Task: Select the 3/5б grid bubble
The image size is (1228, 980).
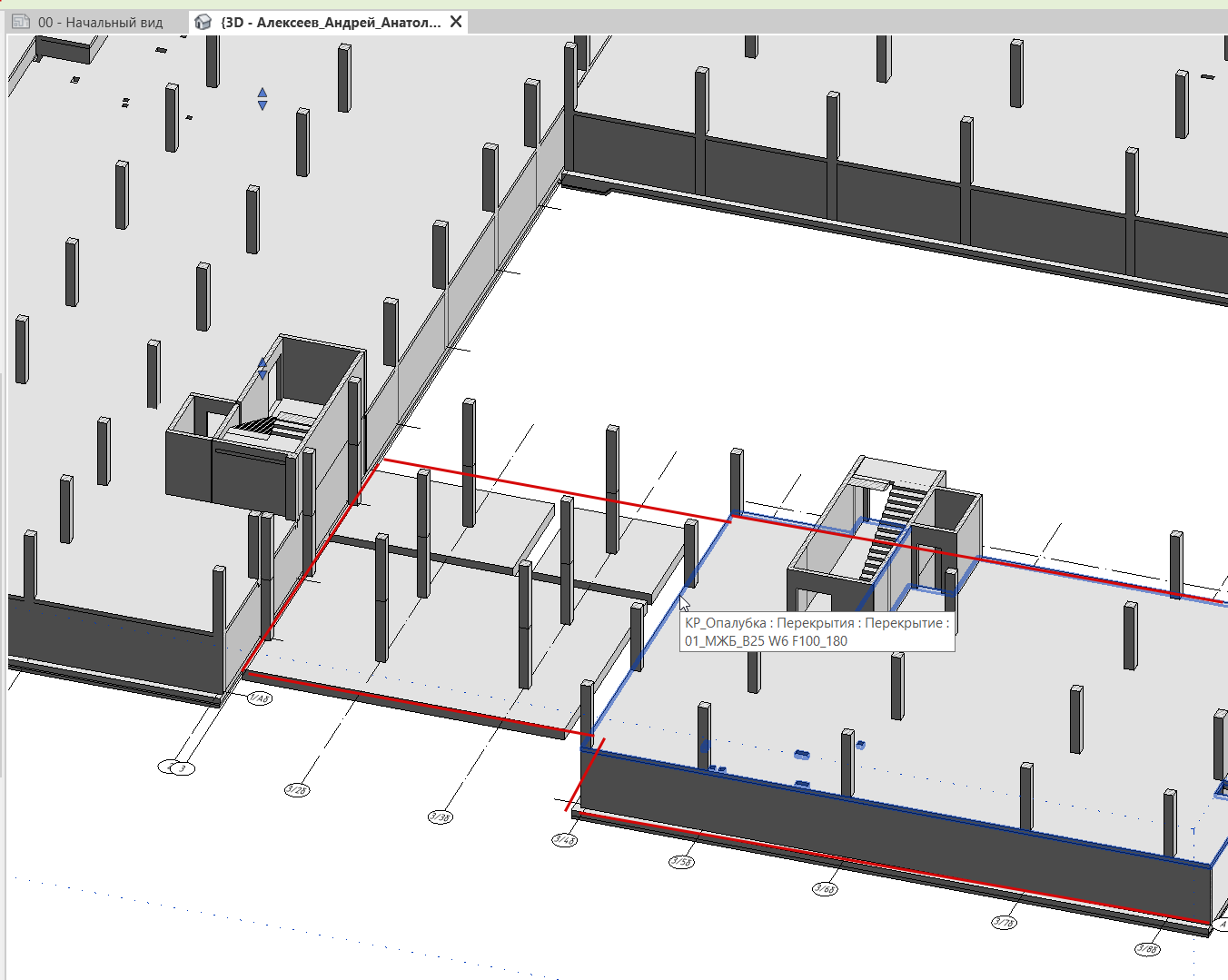Action: [x=681, y=861]
